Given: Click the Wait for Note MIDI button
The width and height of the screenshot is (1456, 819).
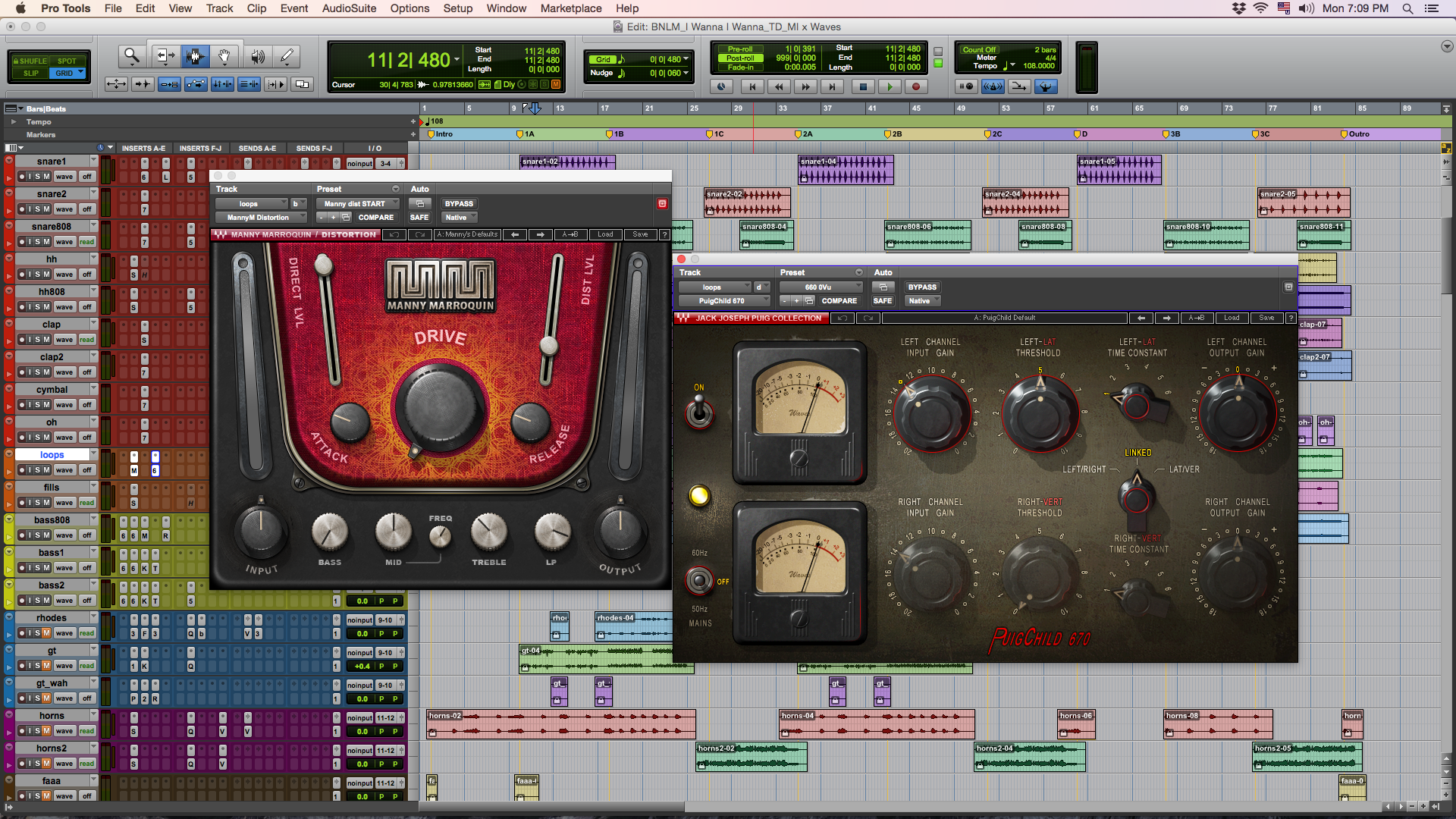Looking at the screenshot, I should [966, 86].
